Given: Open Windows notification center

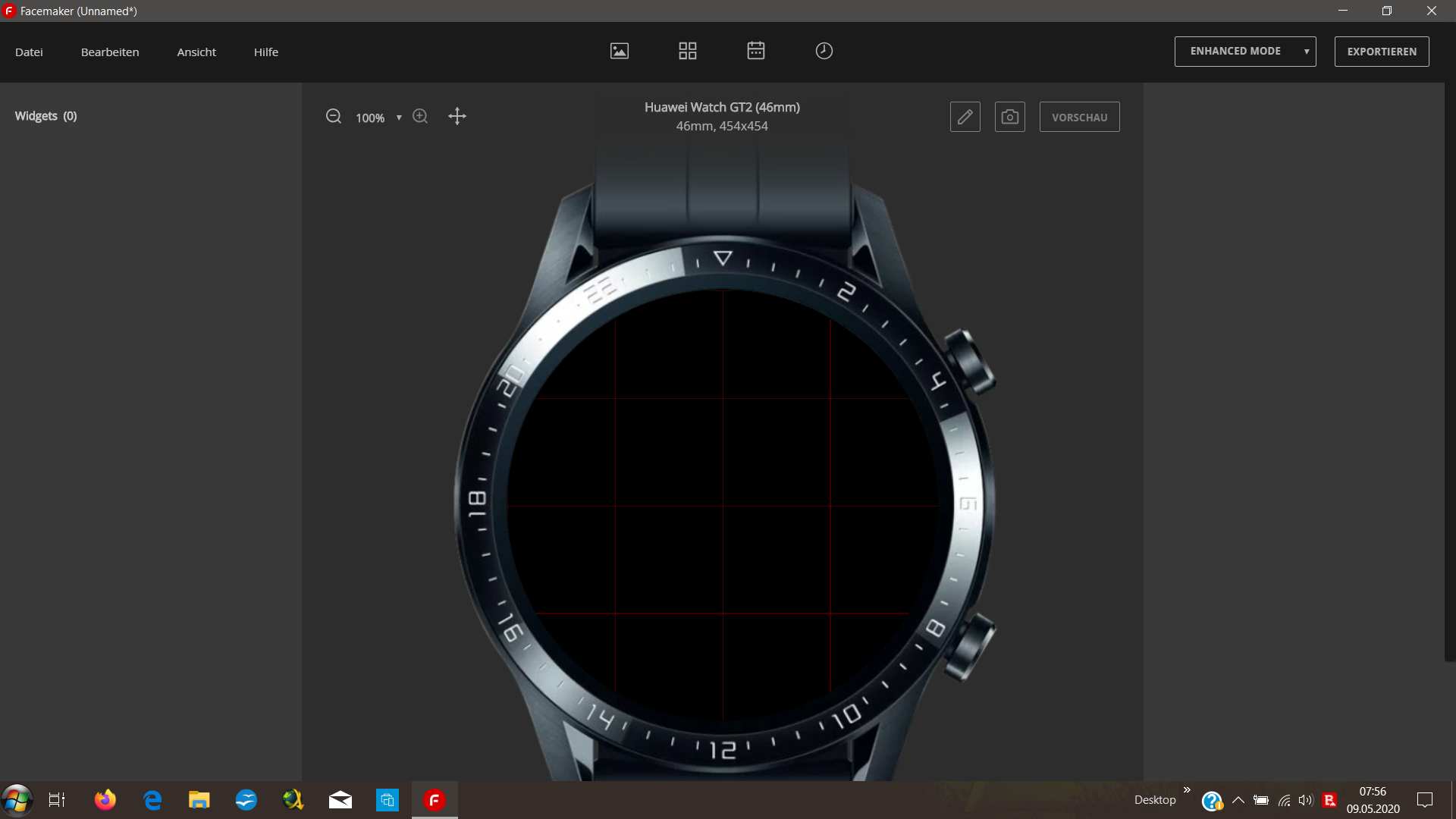Looking at the screenshot, I should pyautogui.click(x=1425, y=800).
